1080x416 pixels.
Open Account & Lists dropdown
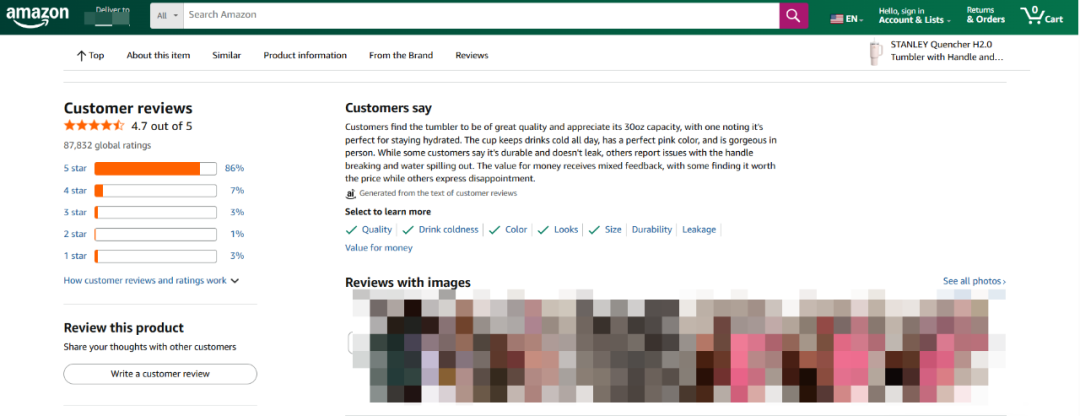coord(914,19)
